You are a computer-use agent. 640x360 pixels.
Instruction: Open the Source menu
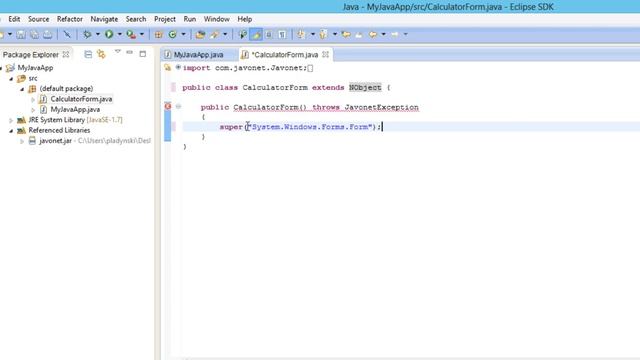pos(38,19)
